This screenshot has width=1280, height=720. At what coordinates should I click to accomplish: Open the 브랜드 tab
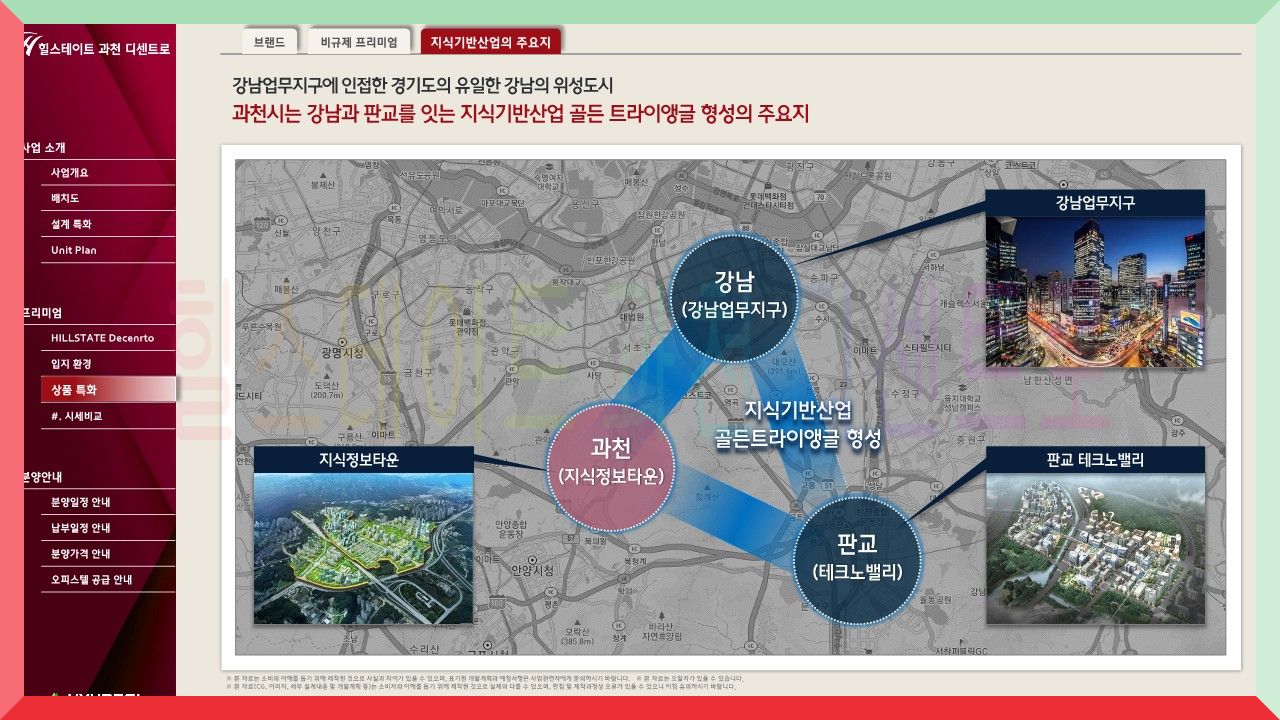[x=270, y=42]
